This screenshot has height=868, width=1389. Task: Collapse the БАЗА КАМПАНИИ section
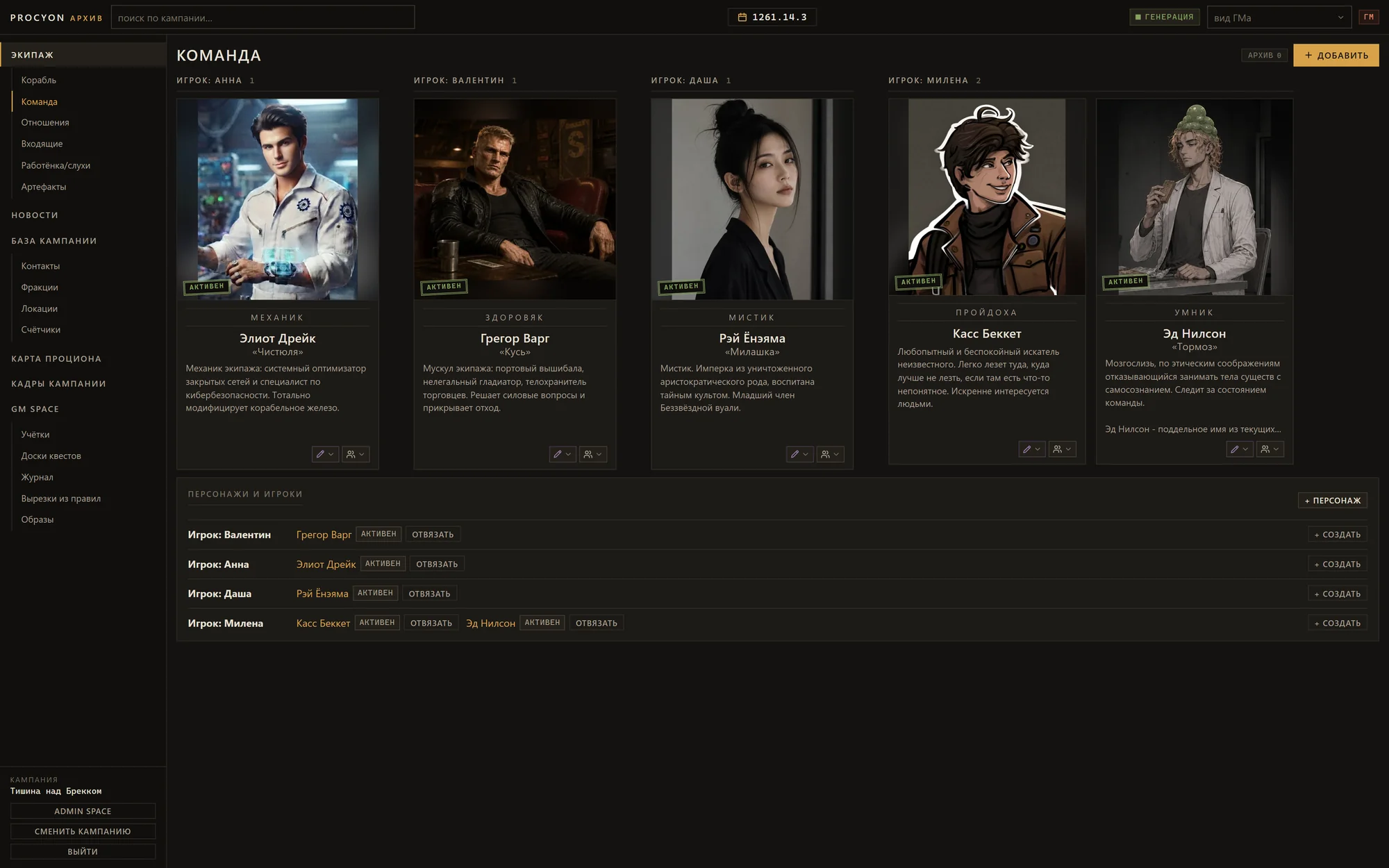54,241
